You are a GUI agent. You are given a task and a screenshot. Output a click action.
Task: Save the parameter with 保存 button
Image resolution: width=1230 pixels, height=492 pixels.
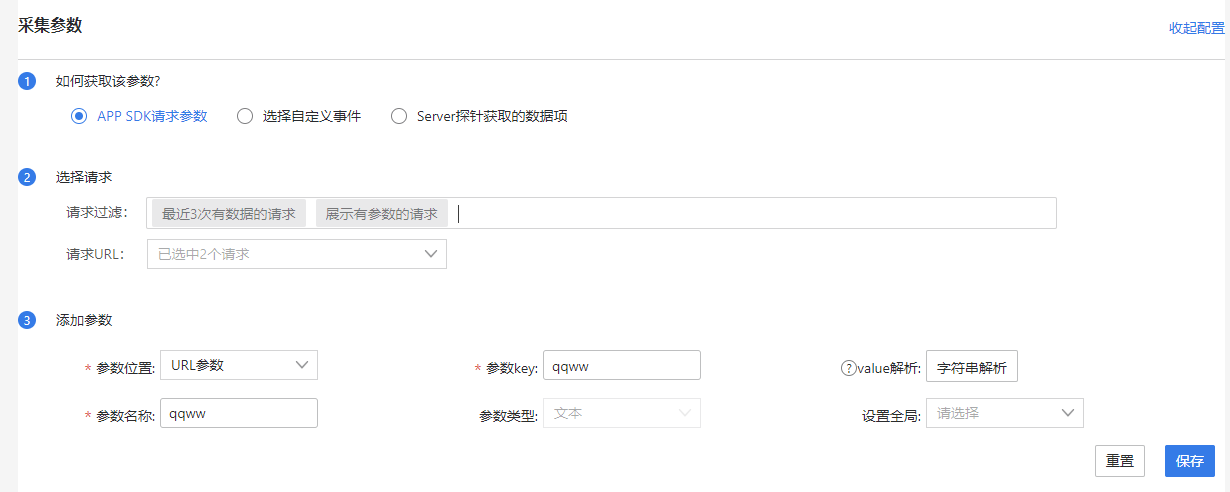(x=1189, y=461)
